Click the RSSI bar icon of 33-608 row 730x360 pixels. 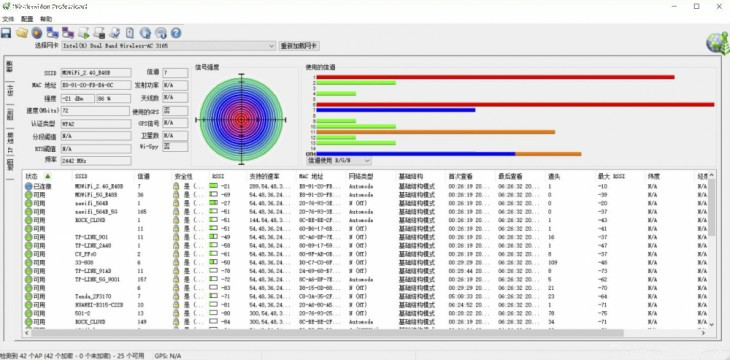pos(214,262)
